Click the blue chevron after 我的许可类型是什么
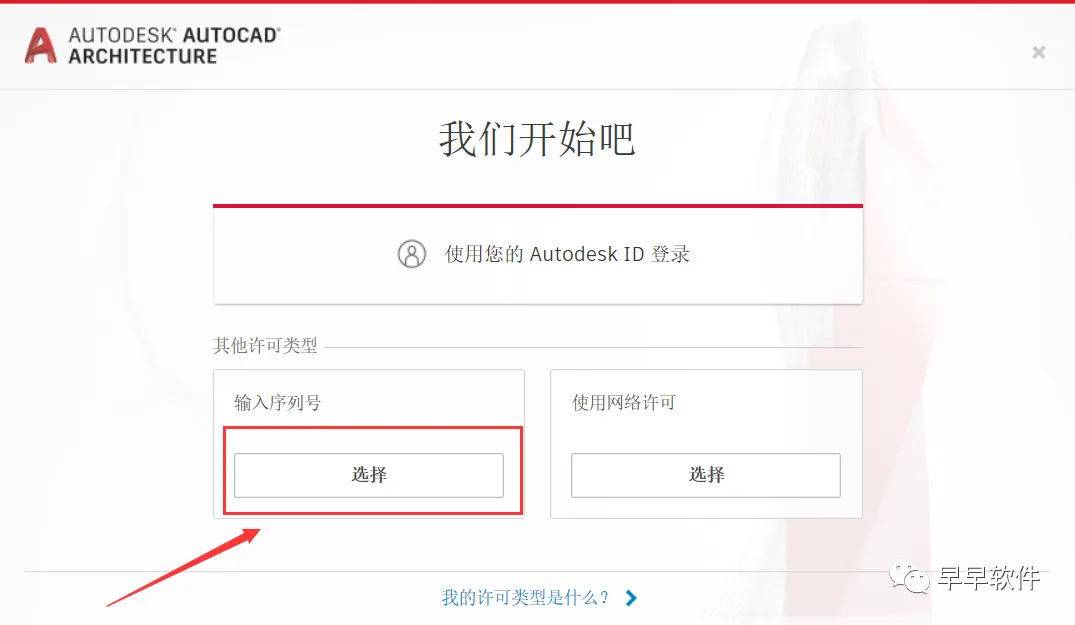The width and height of the screenshot is (1075, 625). (631, 598)
